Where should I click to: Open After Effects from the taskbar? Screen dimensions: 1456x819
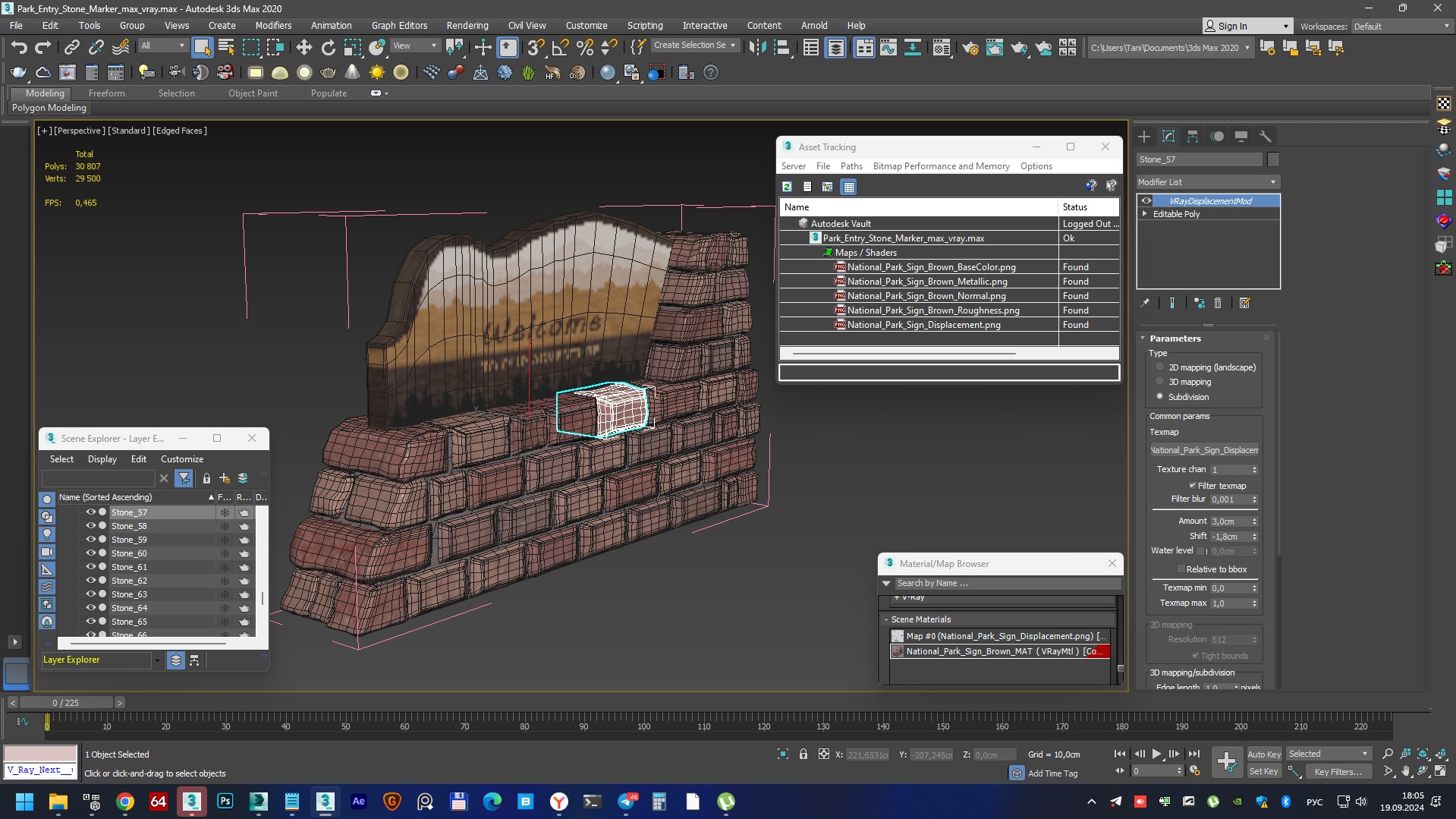(x=359, y=802)
